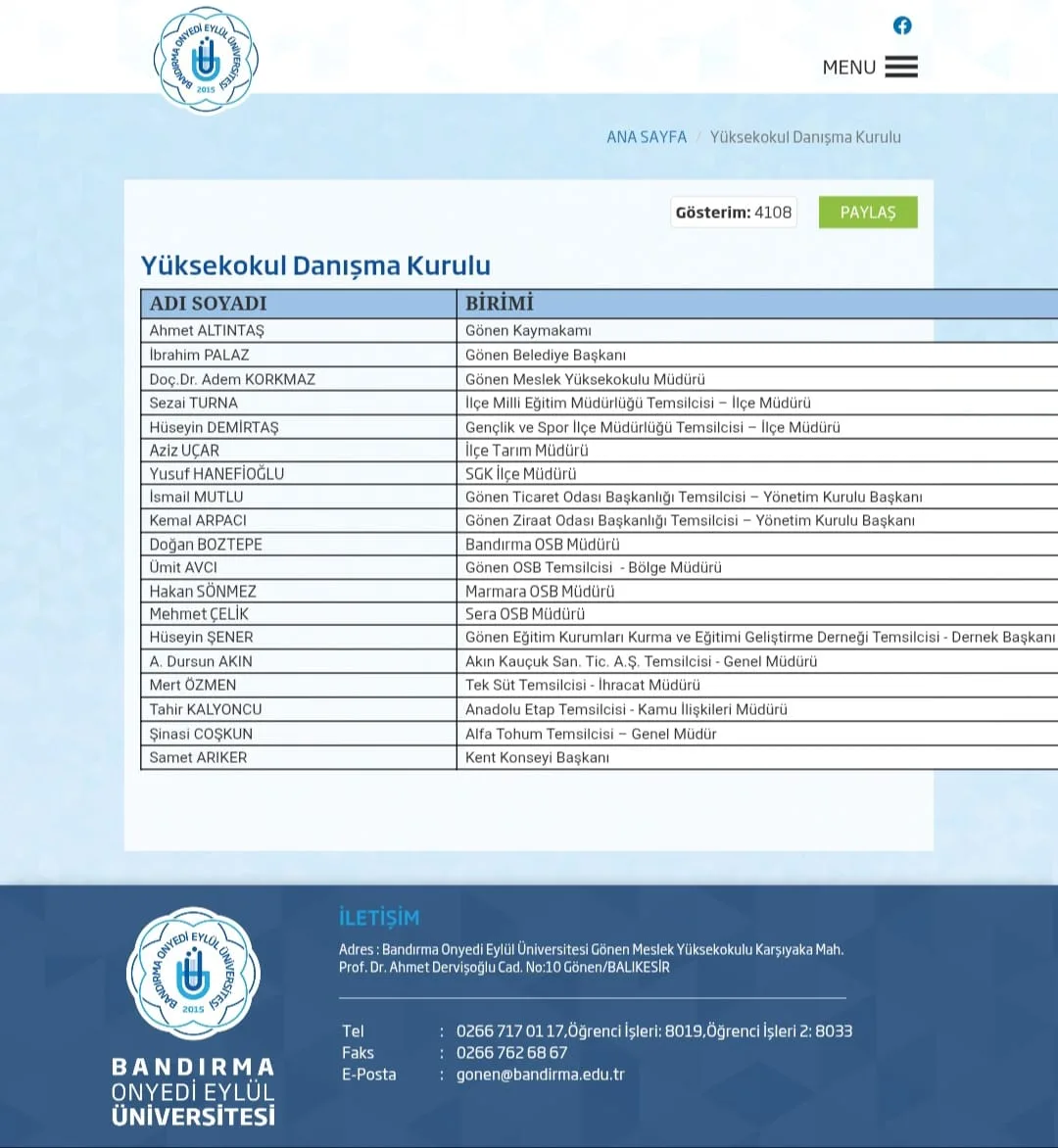Click the Samet ARIKER name cell

tap(198, 757)
